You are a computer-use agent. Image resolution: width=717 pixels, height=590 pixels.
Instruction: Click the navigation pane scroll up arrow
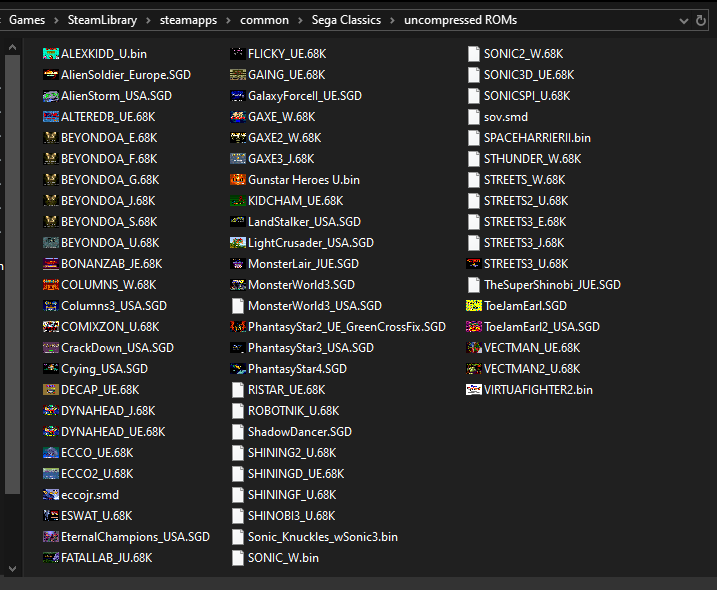12,47
